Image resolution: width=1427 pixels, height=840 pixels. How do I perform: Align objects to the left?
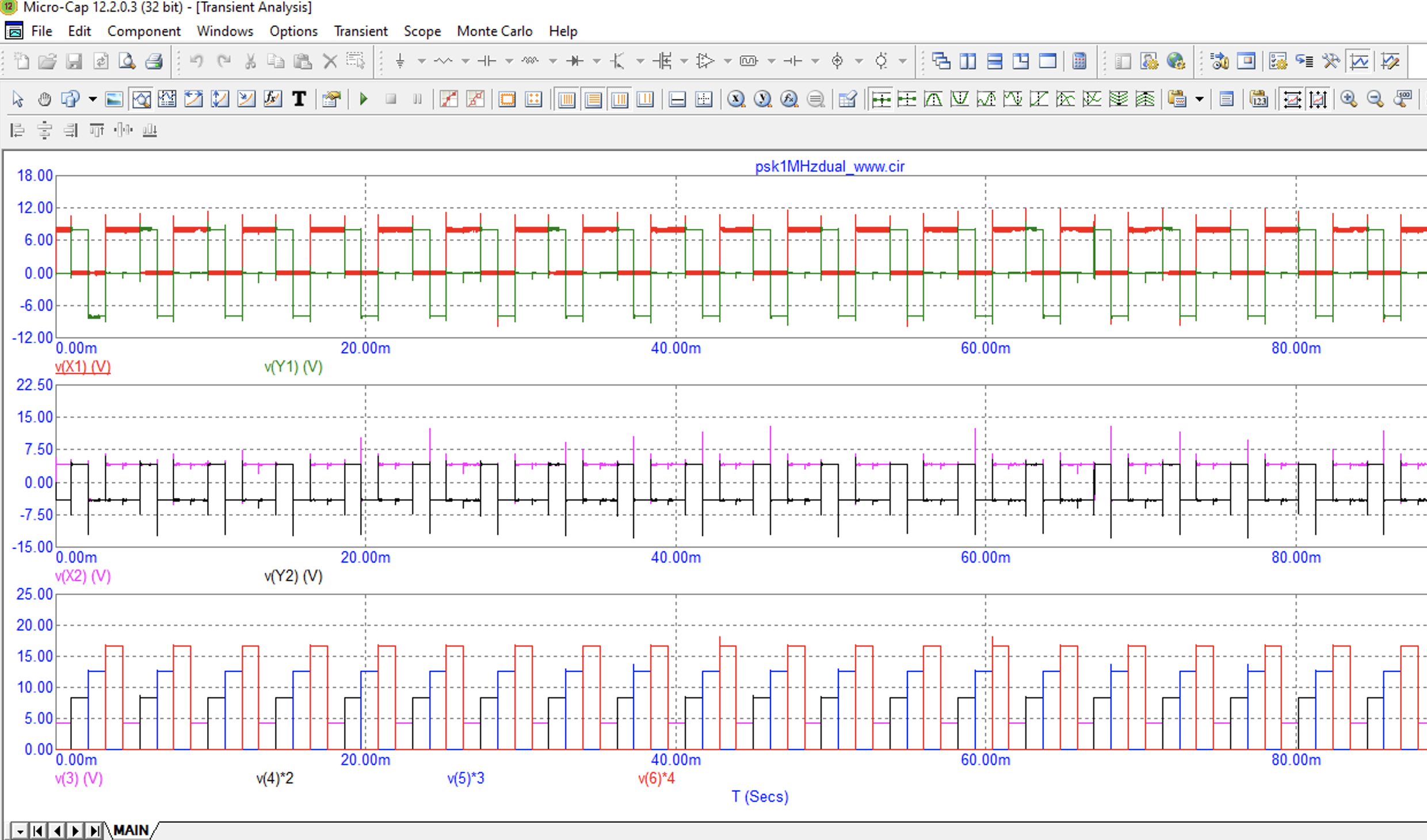coord(18,131)
